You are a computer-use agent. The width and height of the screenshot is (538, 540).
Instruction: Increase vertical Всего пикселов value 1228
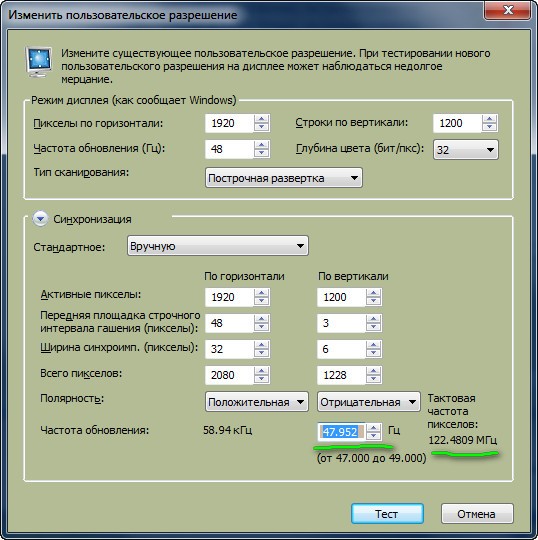coord(374,371)
